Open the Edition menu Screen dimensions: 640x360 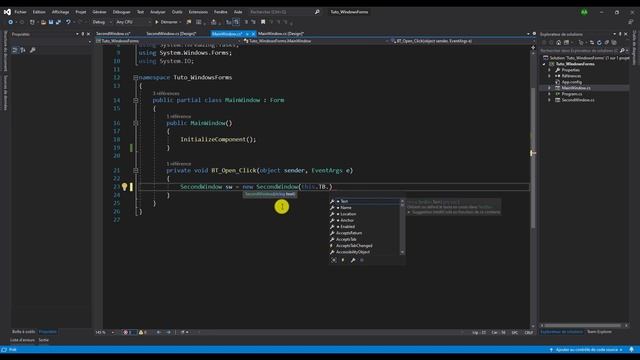pos(39,12)
